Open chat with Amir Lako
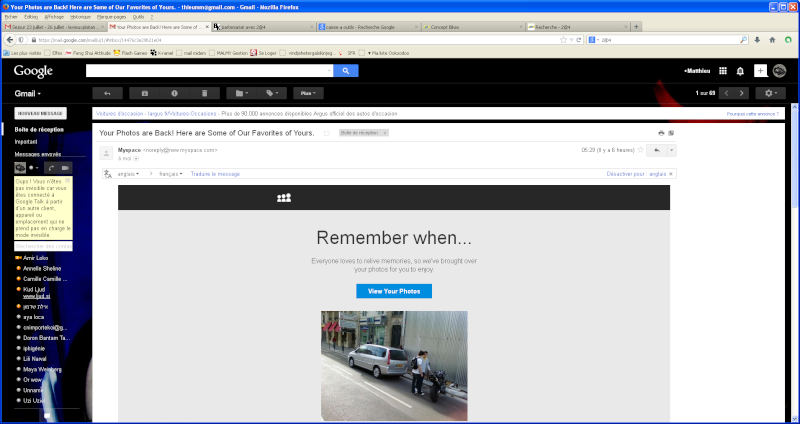The image size is (800, 424). [35, 258]
